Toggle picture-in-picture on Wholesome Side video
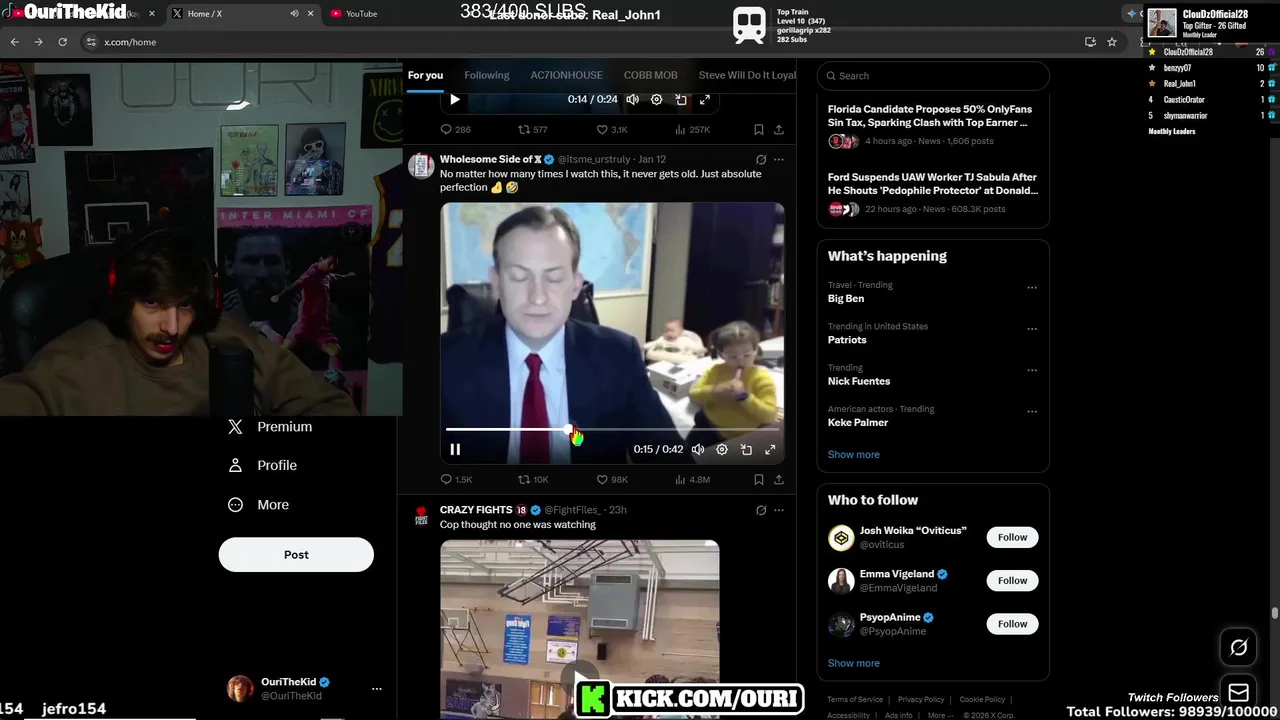1280x720 pixels. [x=746, y=450]
